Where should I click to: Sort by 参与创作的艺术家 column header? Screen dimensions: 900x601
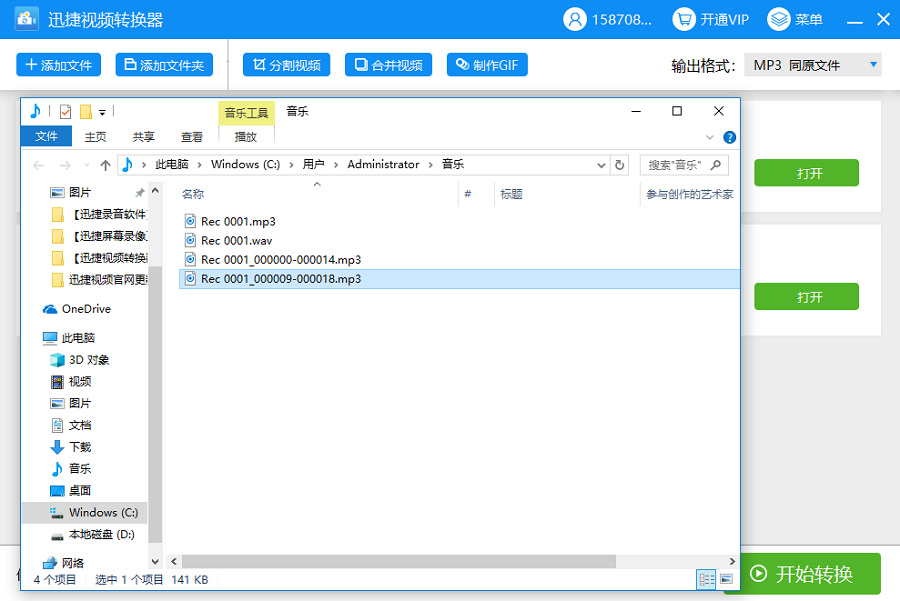click(689, 194)
